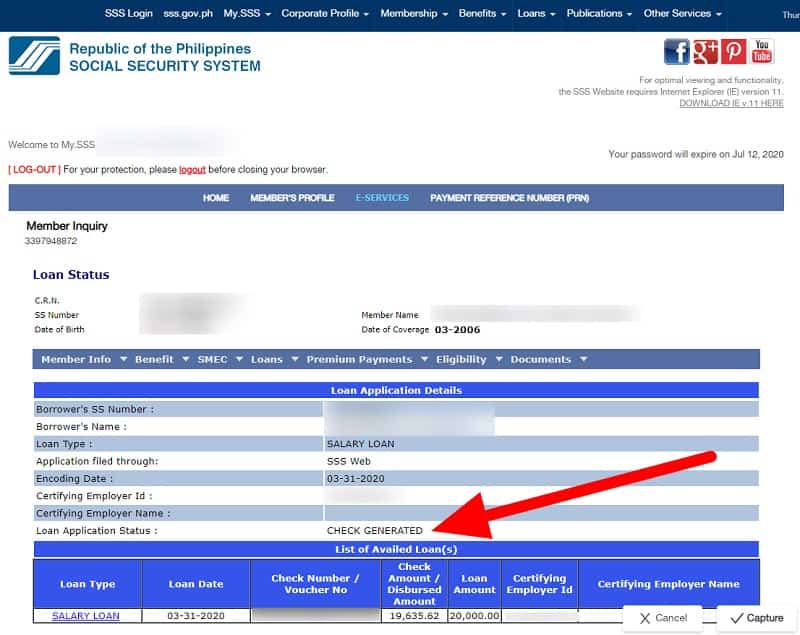Select the HOME tab
Screen dimensions: 800x635
coord(215,197)
